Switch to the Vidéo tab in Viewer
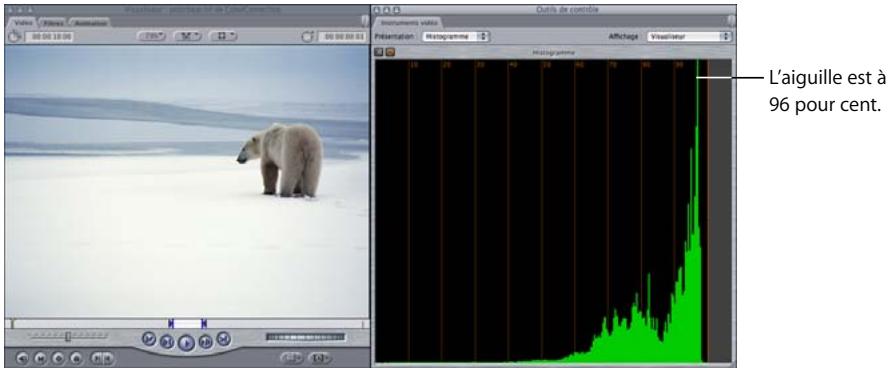 click(x=23, y=23)
